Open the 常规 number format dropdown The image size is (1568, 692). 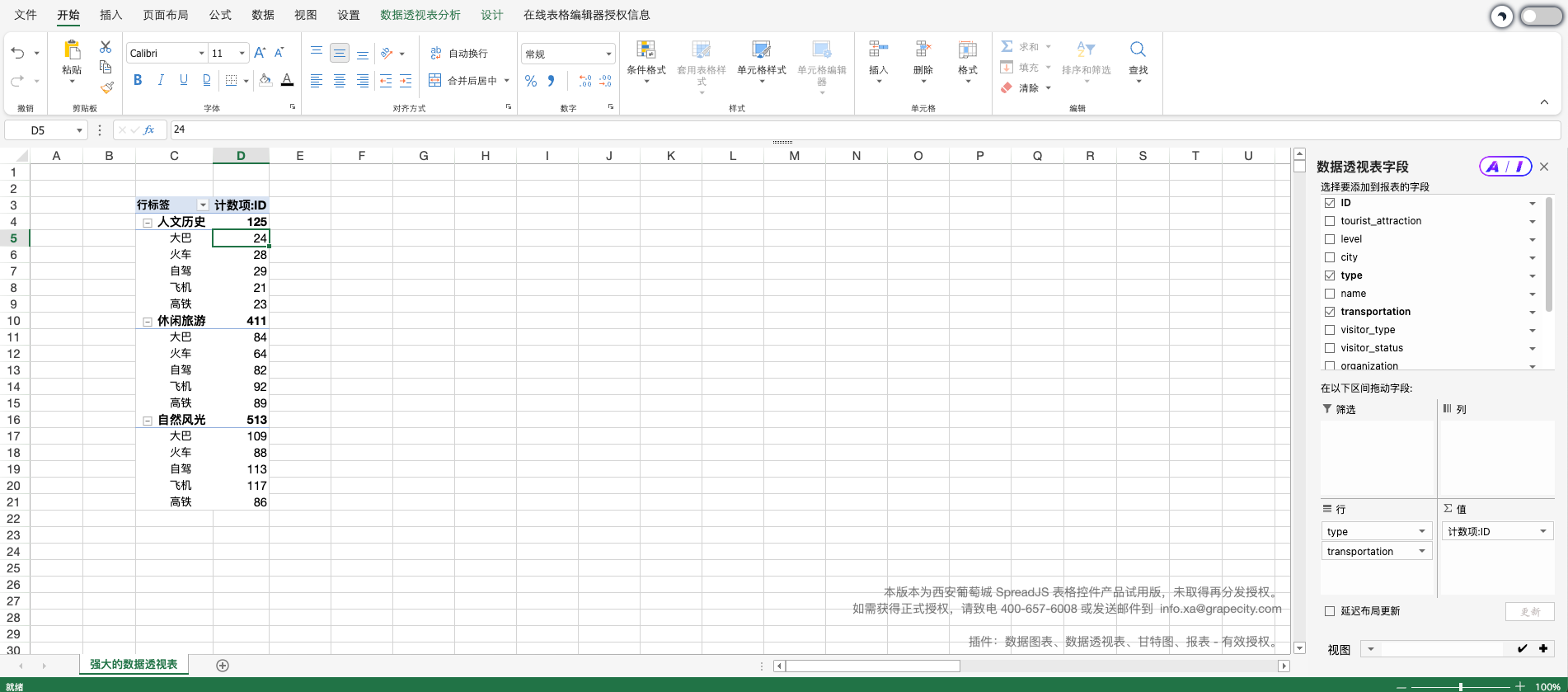[609, 54]
